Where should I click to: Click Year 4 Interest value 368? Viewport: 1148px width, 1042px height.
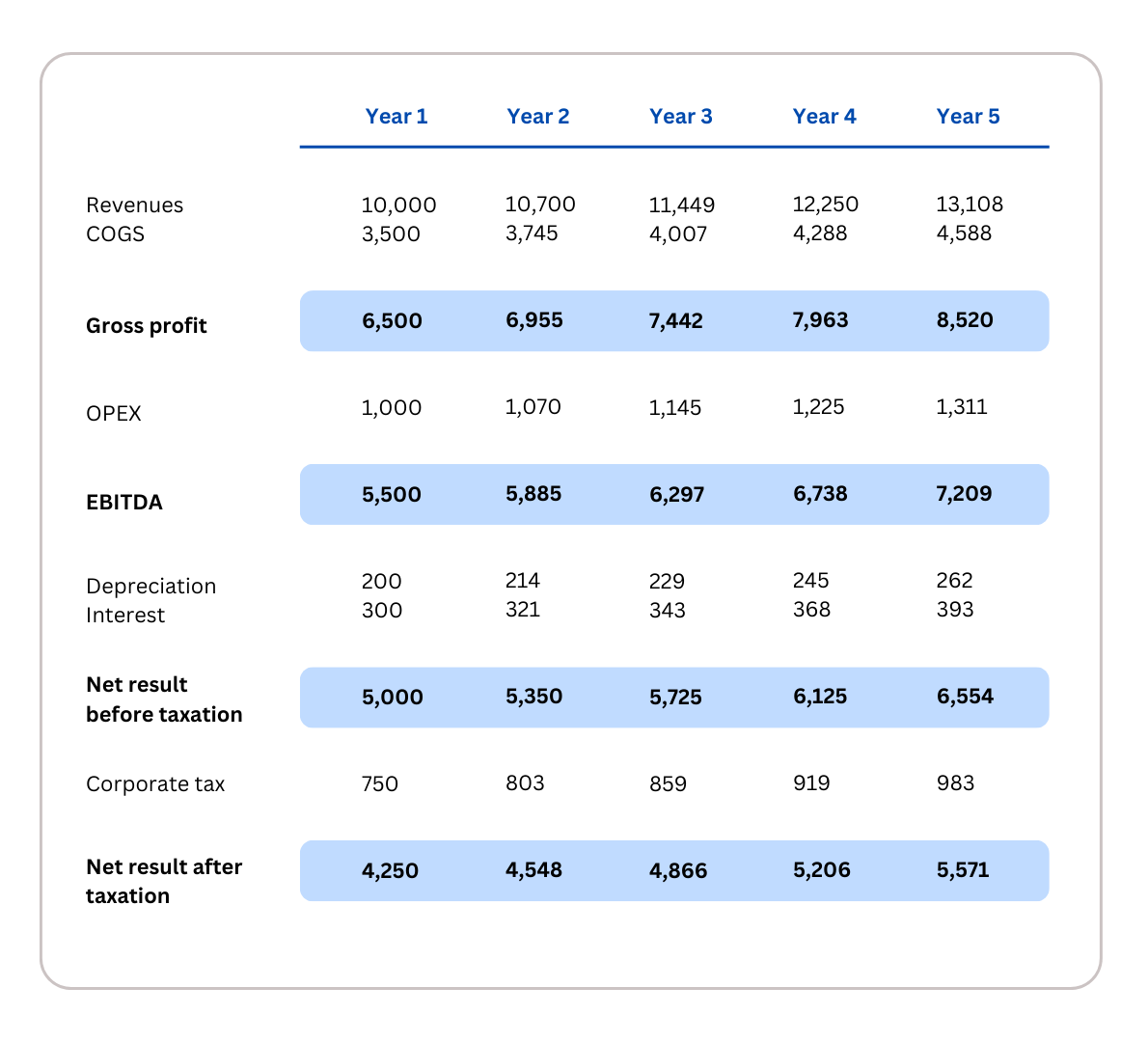tap(811, 610)
